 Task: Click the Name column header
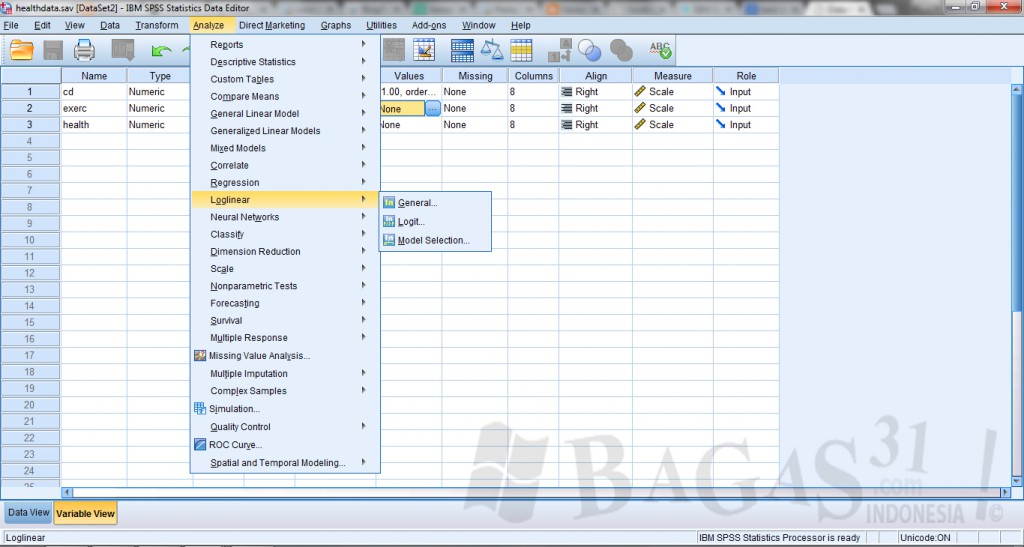pyautogui.click(x=94, y=76)
